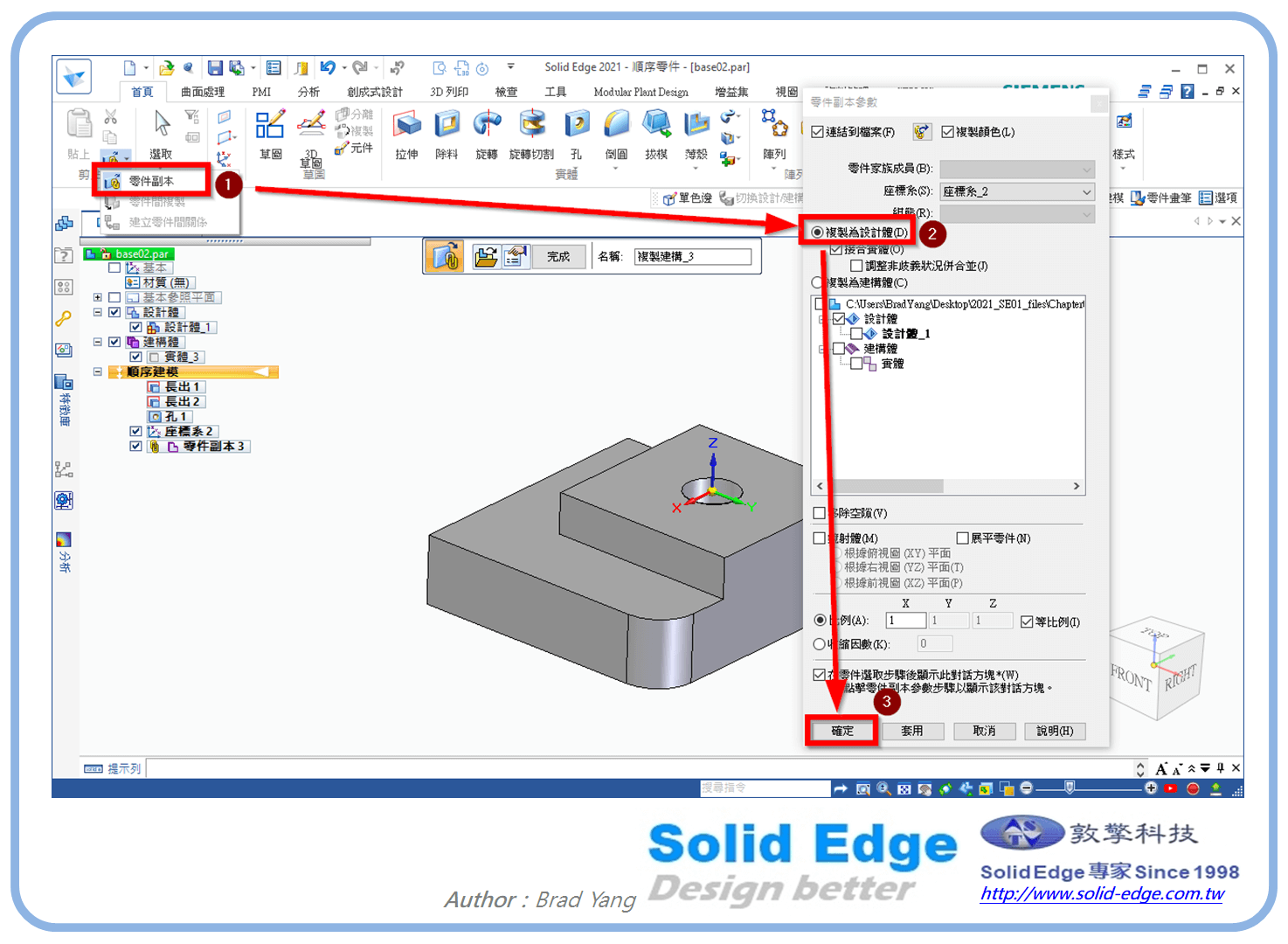The height and width of the screenshot is (944, 1288).
Task: Collapse the 順序建模 section in the tree
Action: tap(97, 371)
